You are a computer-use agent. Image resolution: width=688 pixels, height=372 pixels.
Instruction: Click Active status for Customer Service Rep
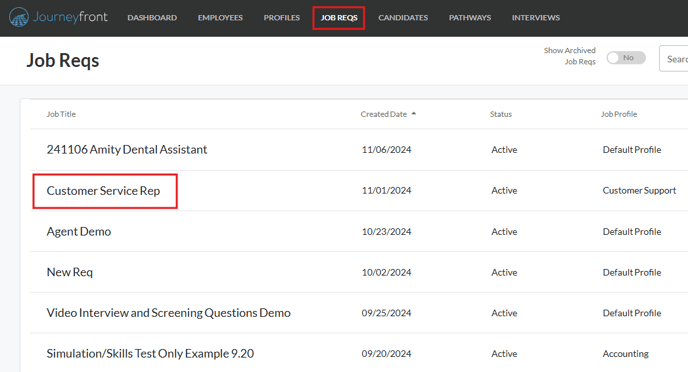point(504,190)
